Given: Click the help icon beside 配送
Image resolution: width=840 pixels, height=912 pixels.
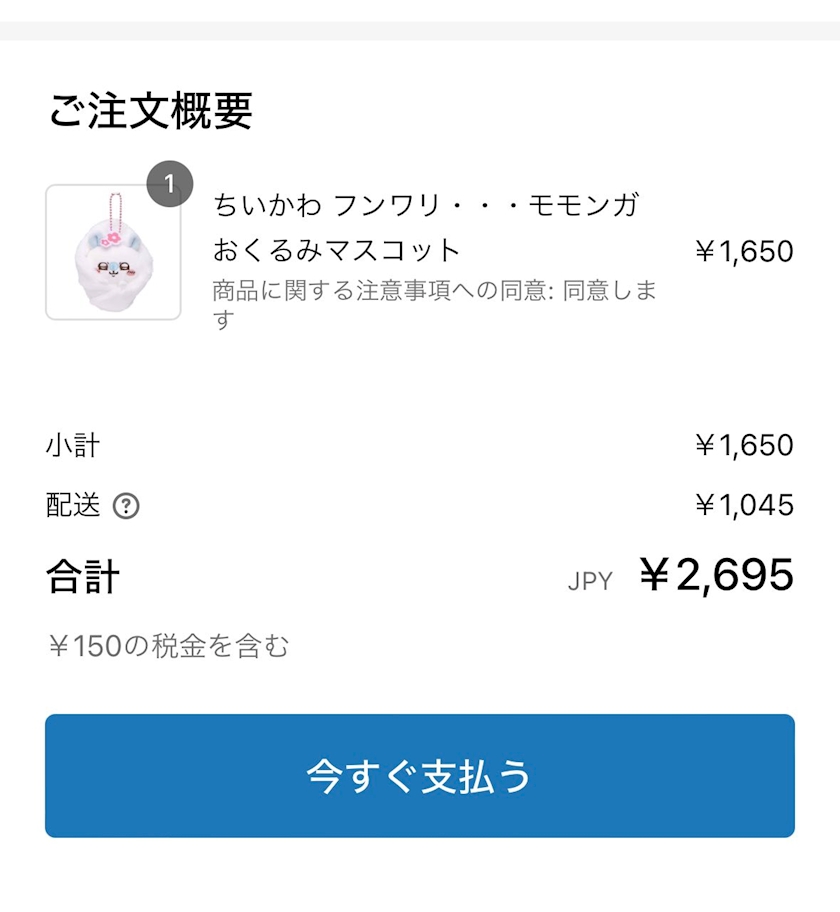Looking at the screenshot, I should point(126,506).
